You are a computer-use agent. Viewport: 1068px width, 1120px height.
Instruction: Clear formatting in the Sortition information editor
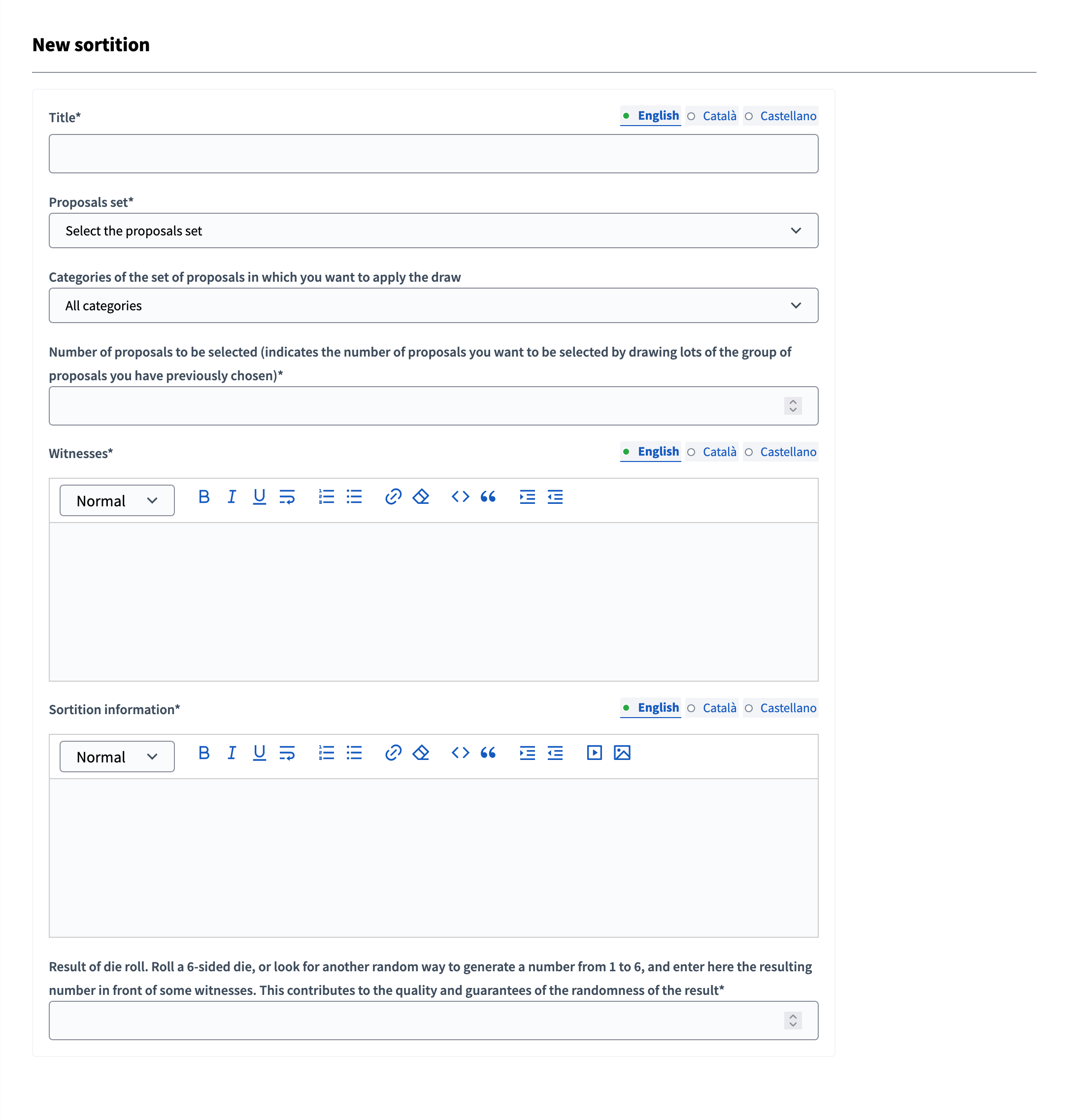pos(421,753)
